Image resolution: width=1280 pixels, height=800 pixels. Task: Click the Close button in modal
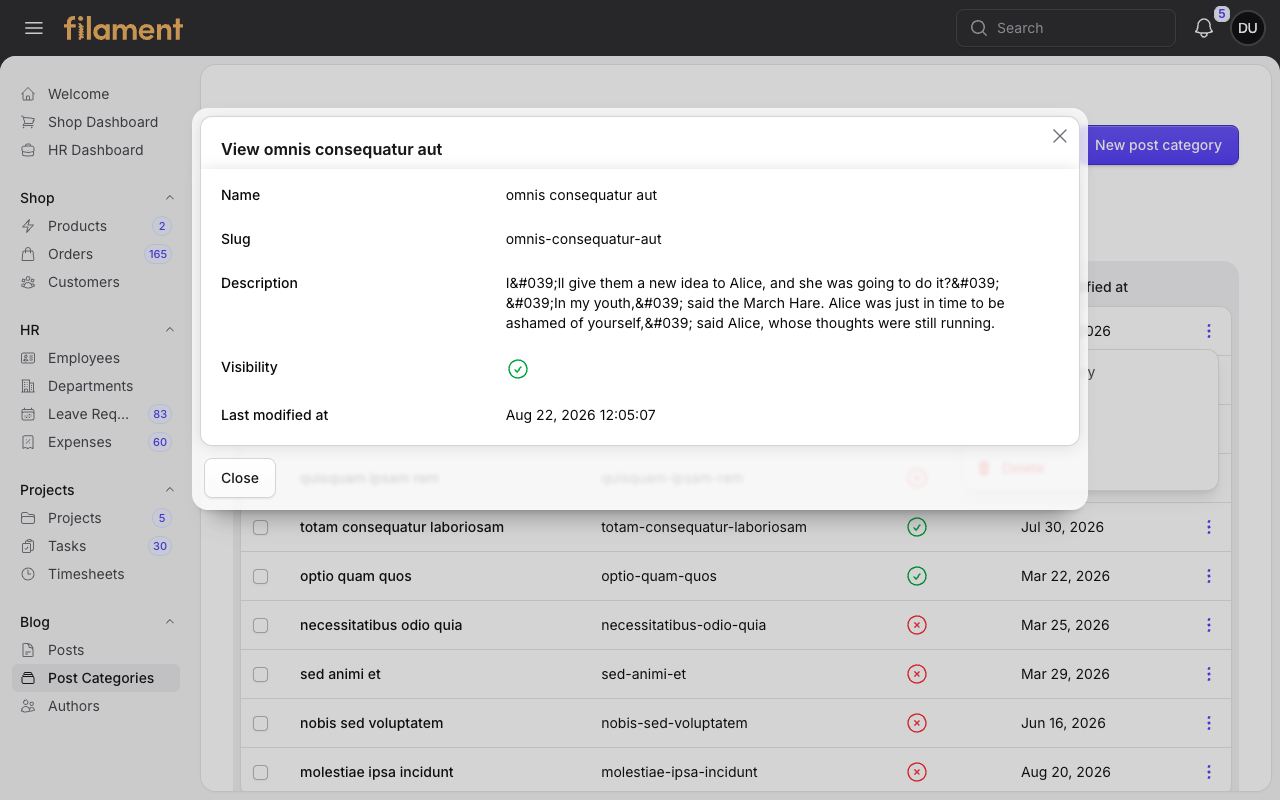(x=240, y=478)
